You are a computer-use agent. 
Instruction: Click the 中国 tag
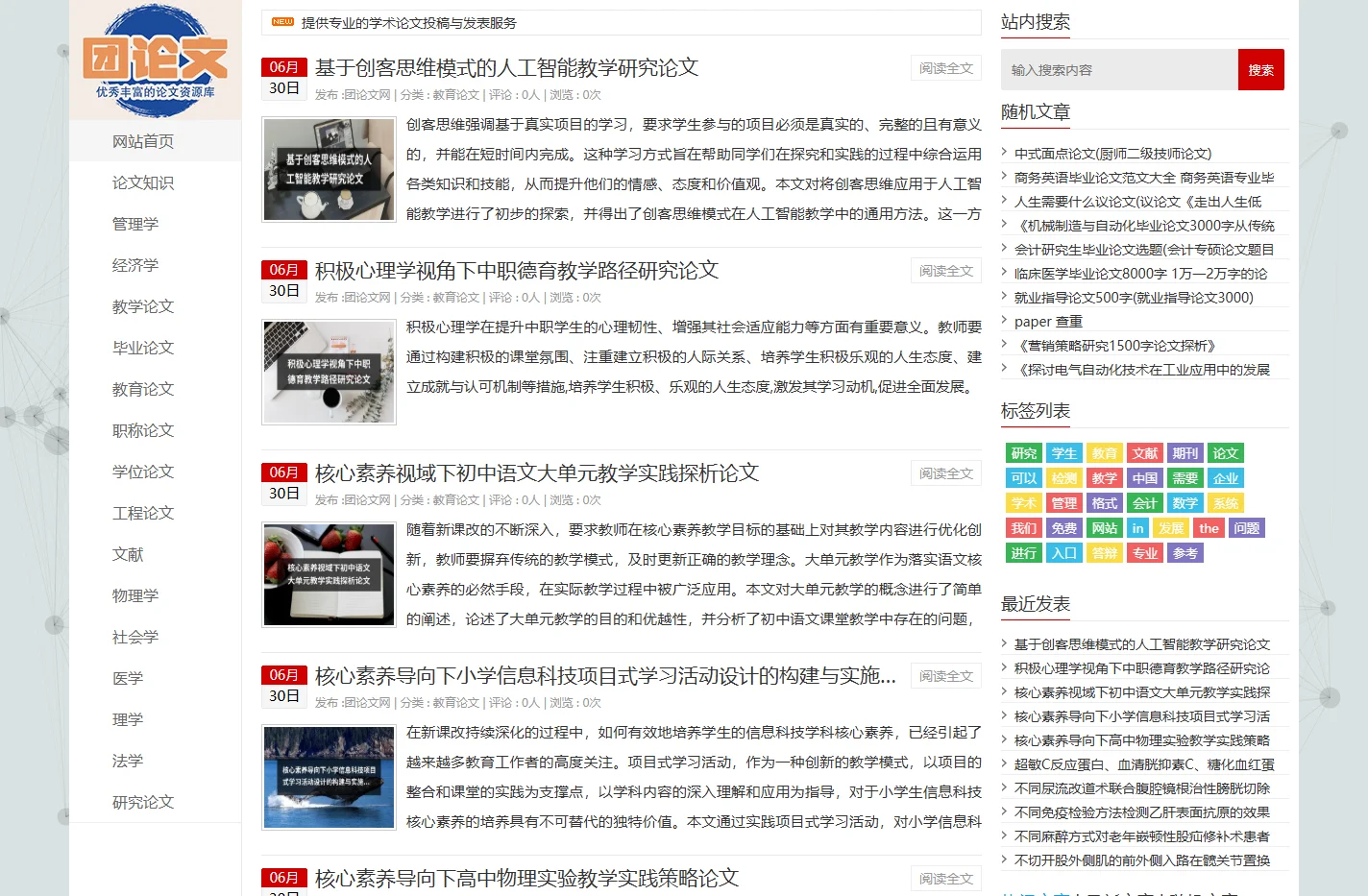tap(1145, 478)
